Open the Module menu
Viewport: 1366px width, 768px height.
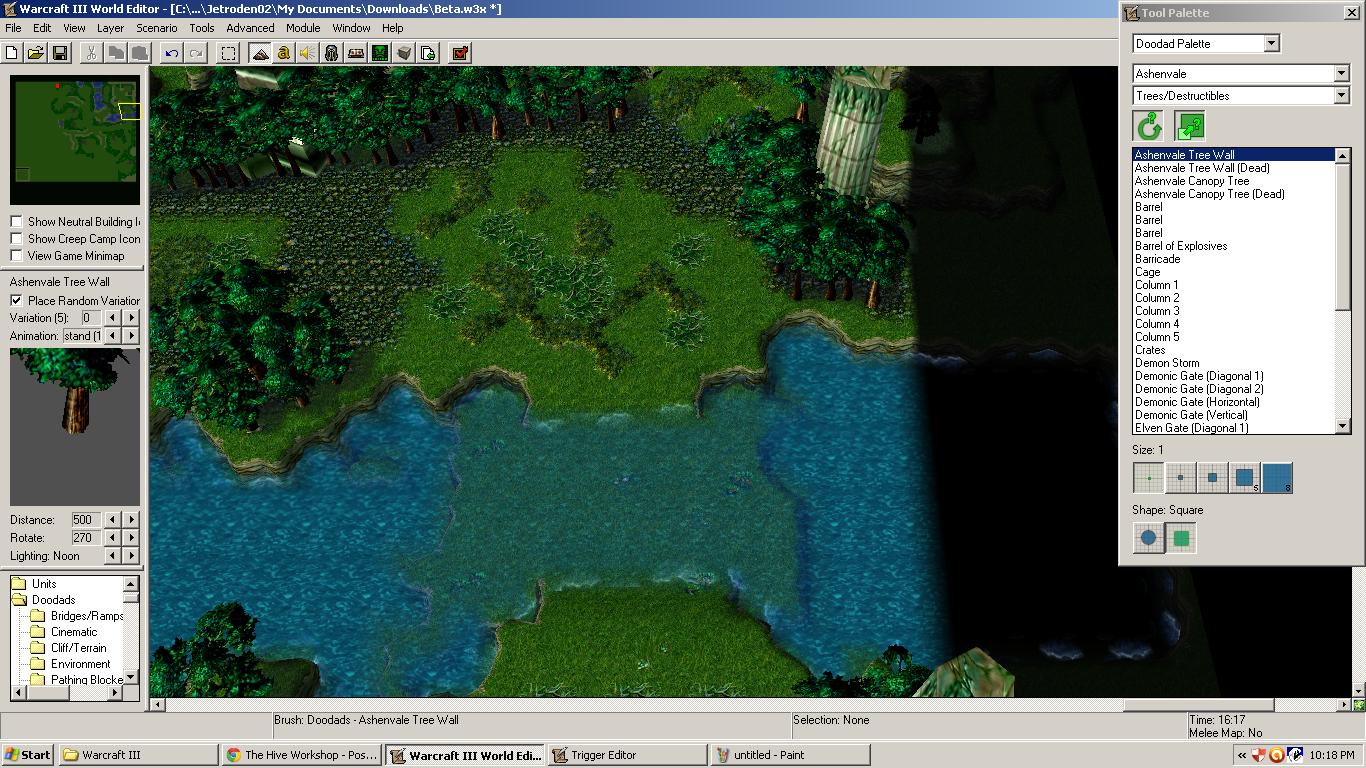tap(303, 28)
